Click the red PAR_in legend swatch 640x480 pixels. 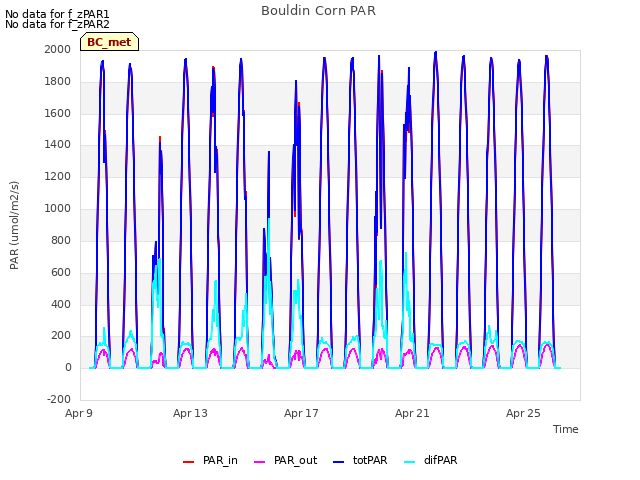(x=188, y=462)
